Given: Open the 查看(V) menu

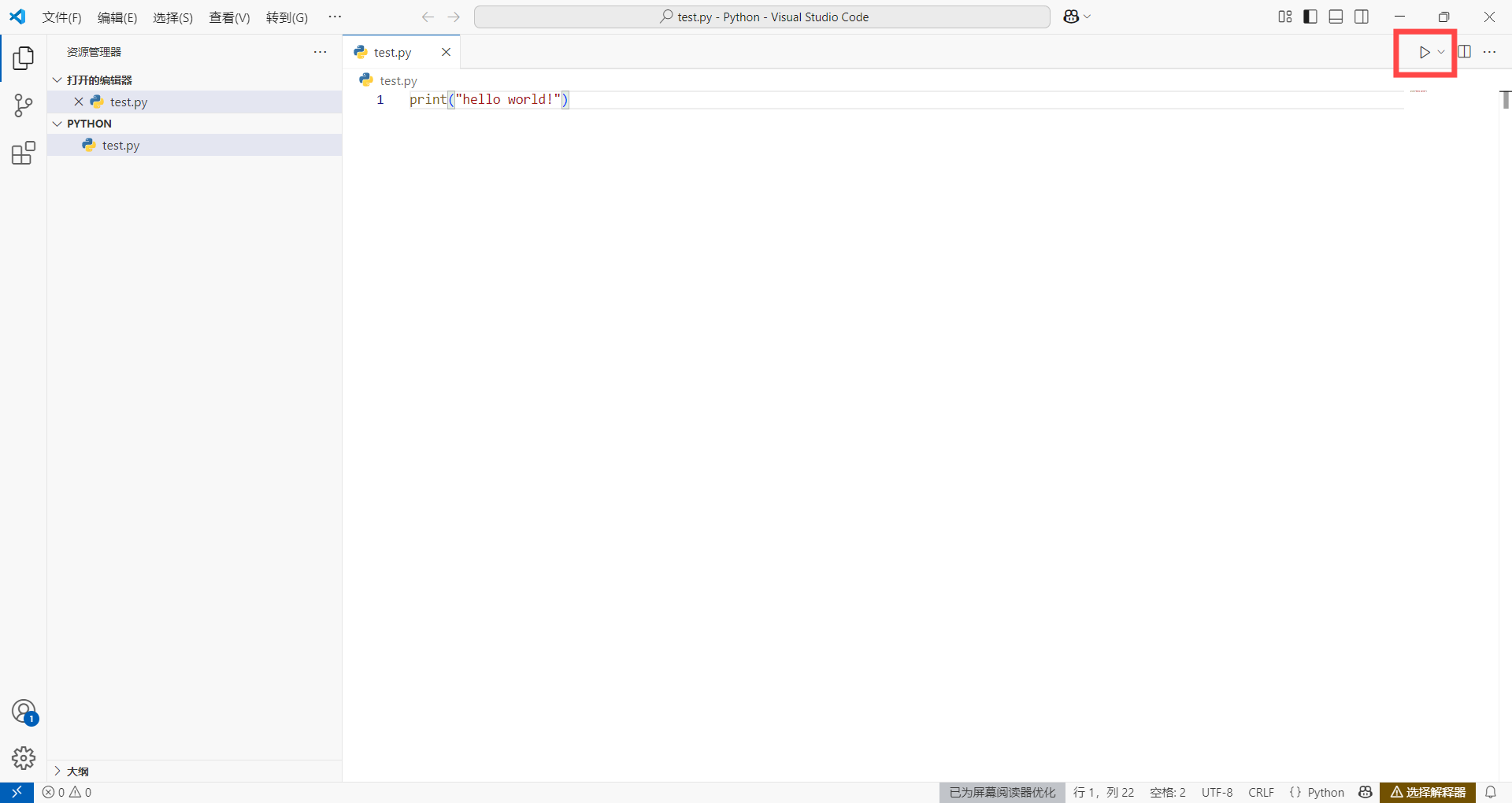Looking at the screenshot, I should (x=228, y=17).
